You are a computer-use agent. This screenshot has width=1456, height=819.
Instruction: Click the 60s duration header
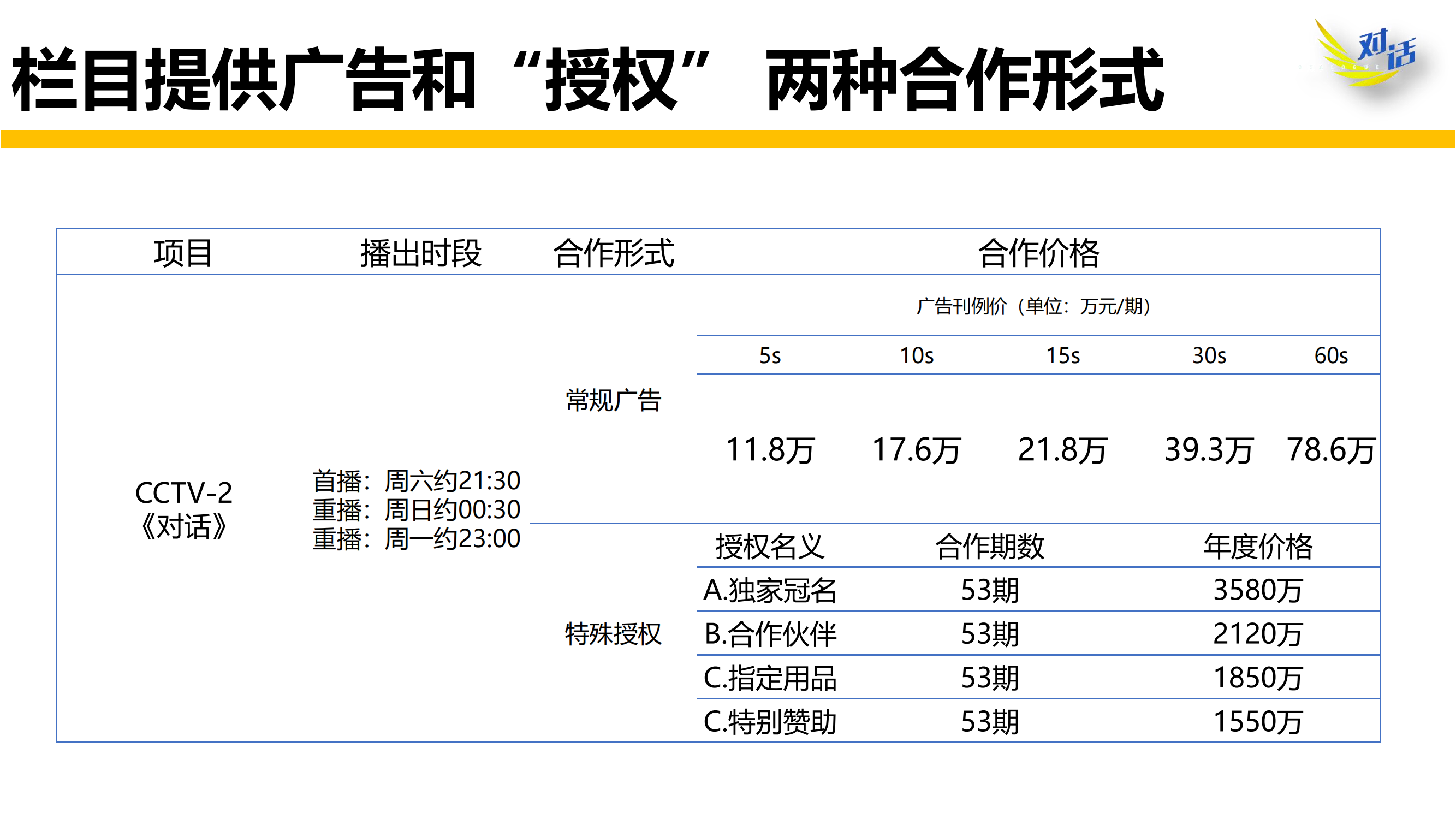click(1331, 355)
